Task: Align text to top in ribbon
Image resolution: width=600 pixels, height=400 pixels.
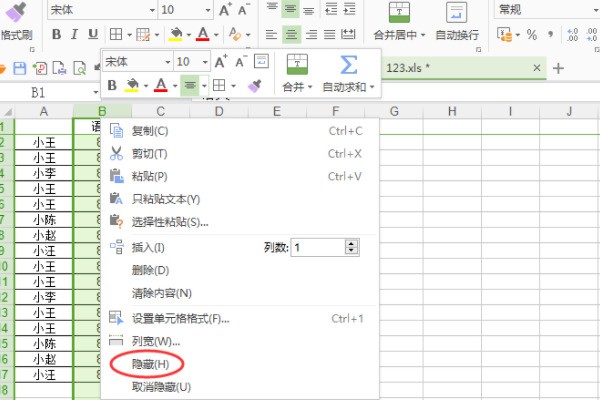Action: (x=272, y=8)
